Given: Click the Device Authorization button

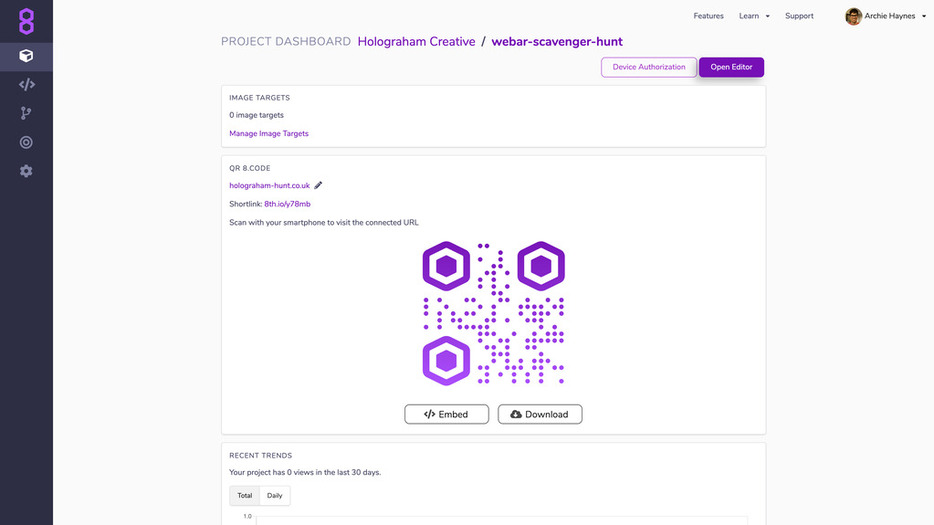Looking at the screenshot, I should click(x=649, y=67).
